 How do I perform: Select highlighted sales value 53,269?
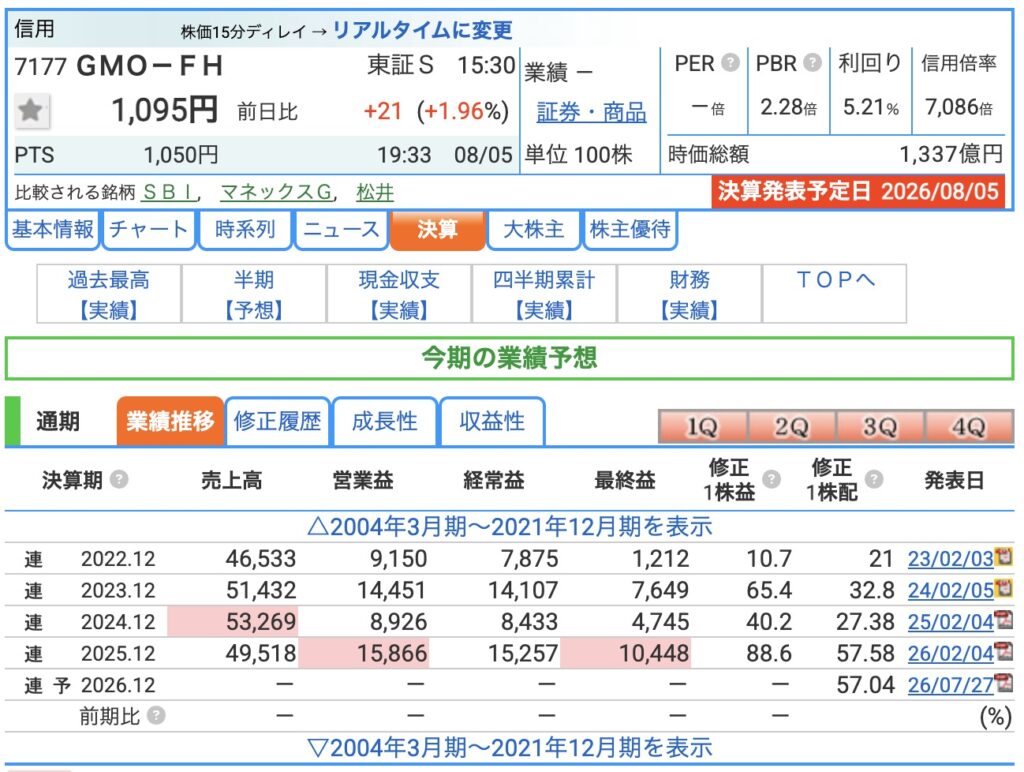pyautogui.click(x=233, y=621)
